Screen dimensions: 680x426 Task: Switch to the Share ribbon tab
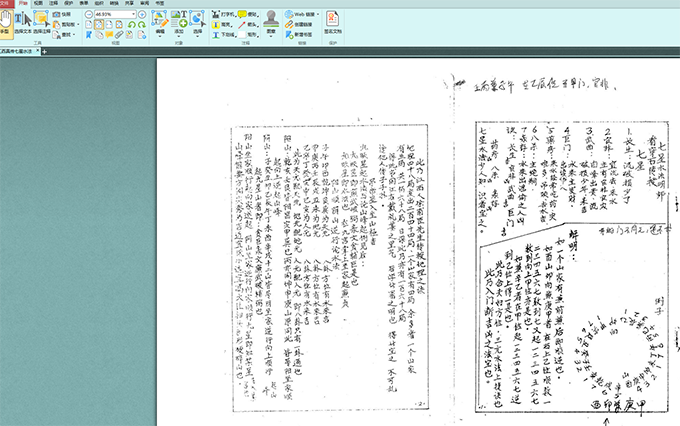coord(129,3)
